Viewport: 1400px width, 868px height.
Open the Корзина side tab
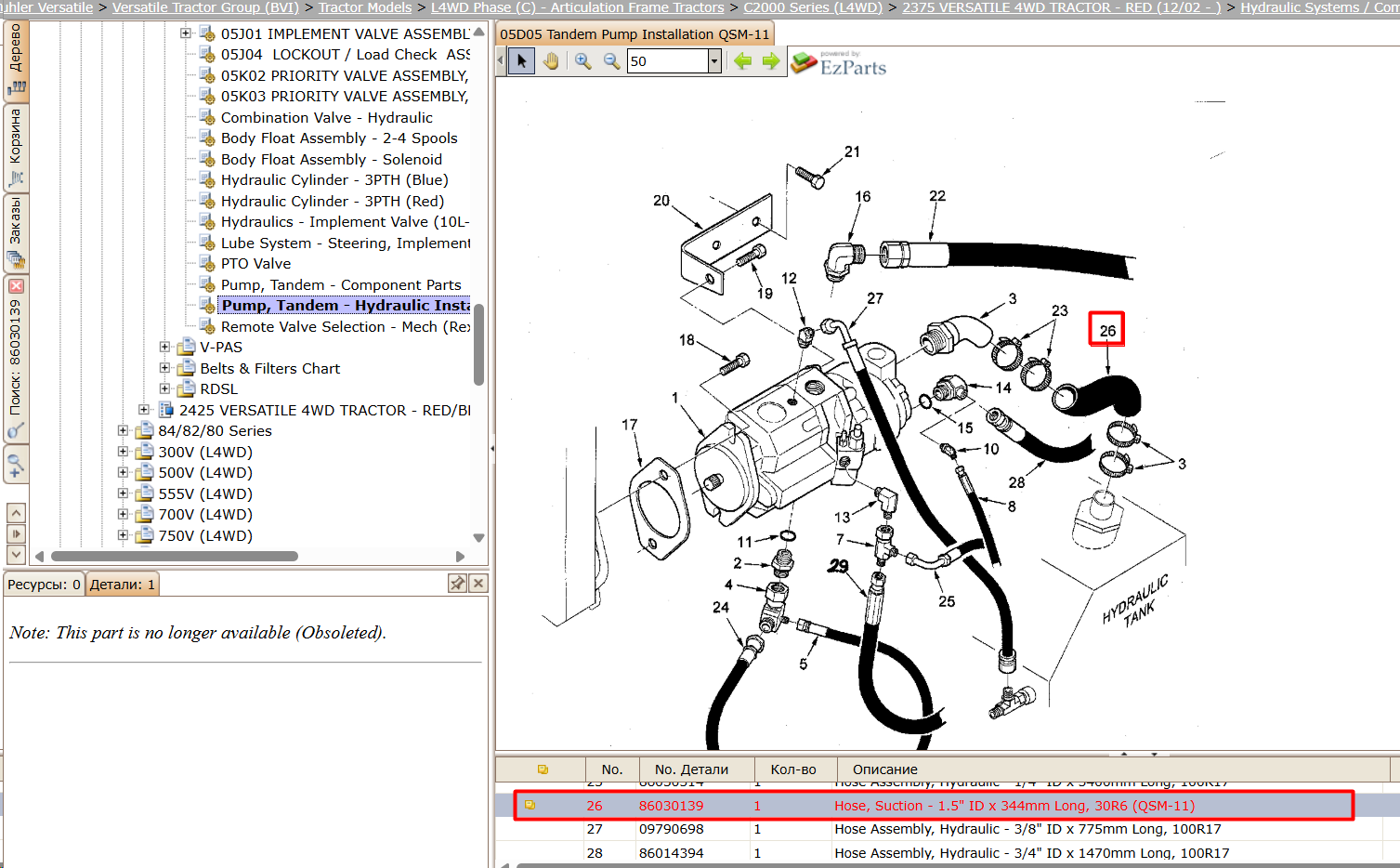click(x=16, y=147)
